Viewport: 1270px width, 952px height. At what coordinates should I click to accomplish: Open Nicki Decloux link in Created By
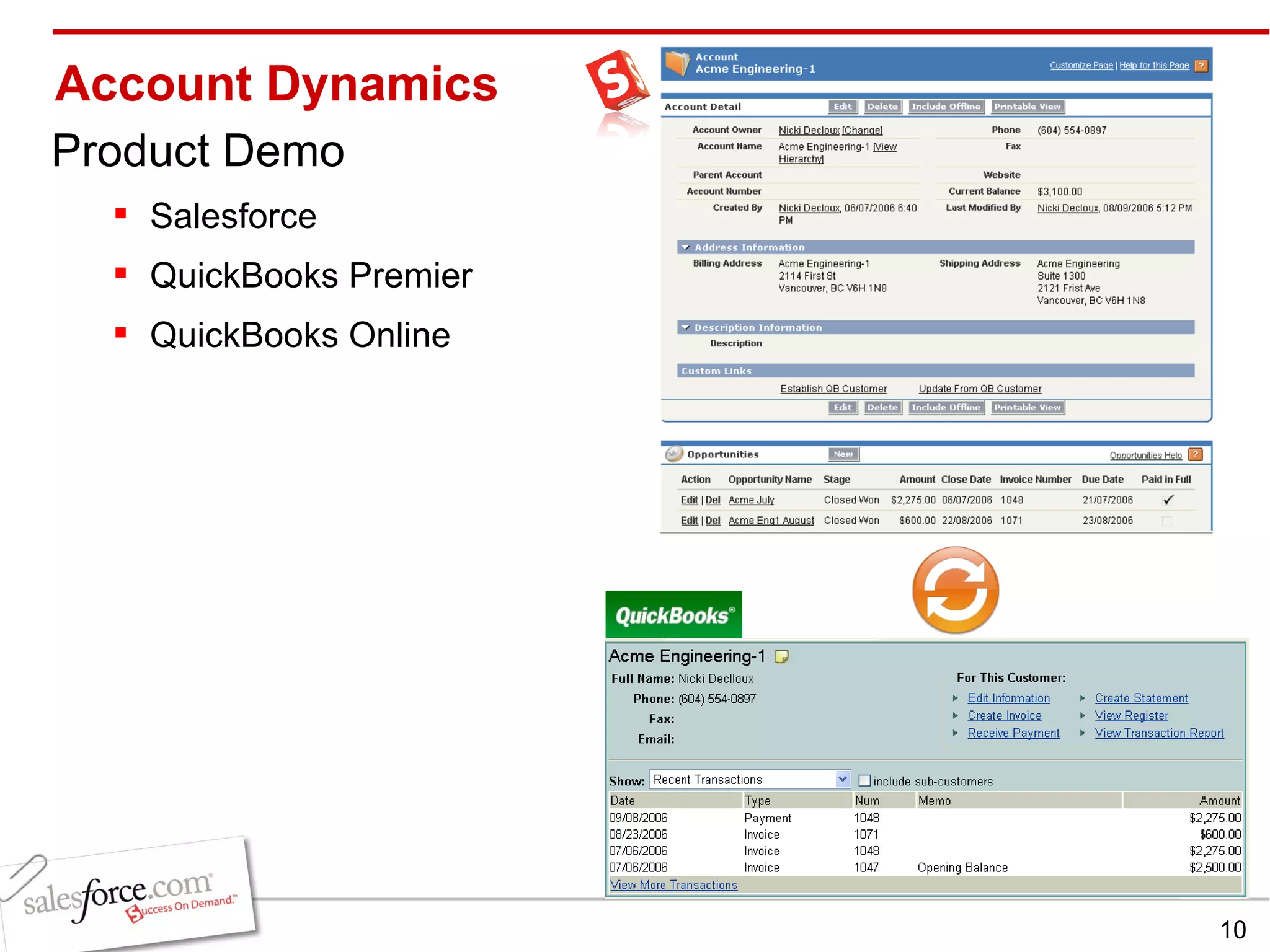[809, 208]
